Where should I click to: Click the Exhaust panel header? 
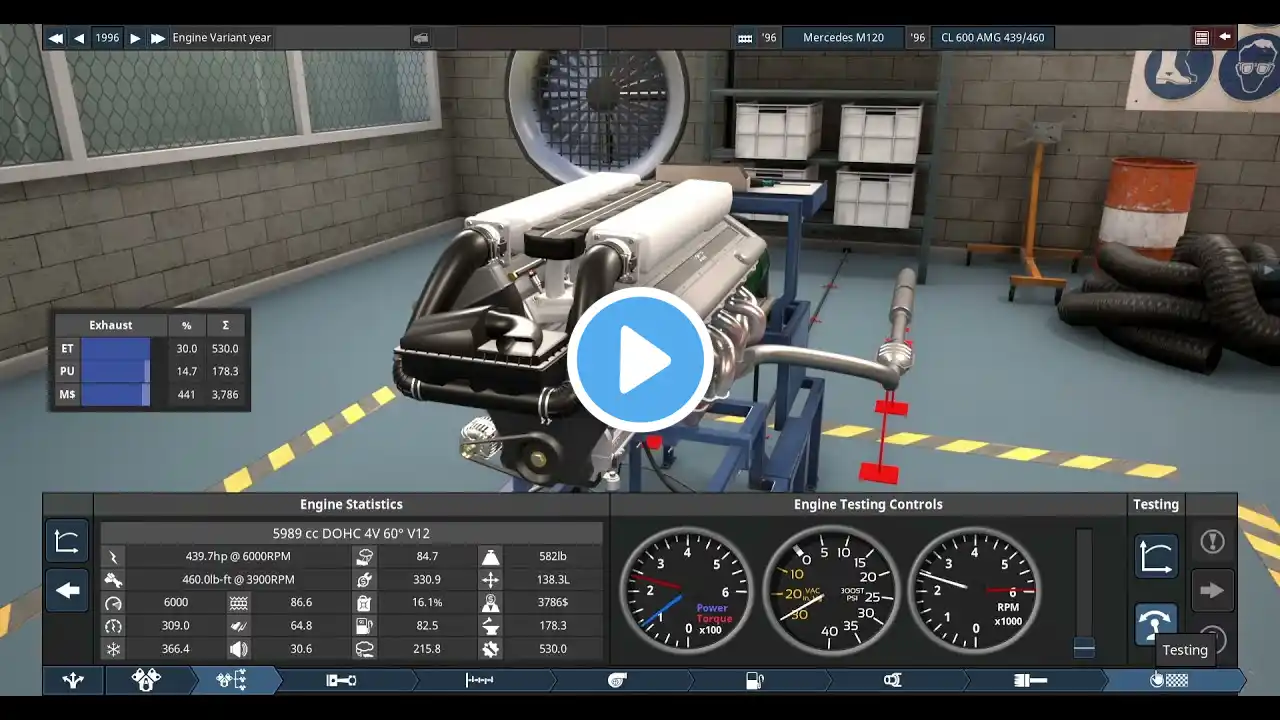pos(111,325)
